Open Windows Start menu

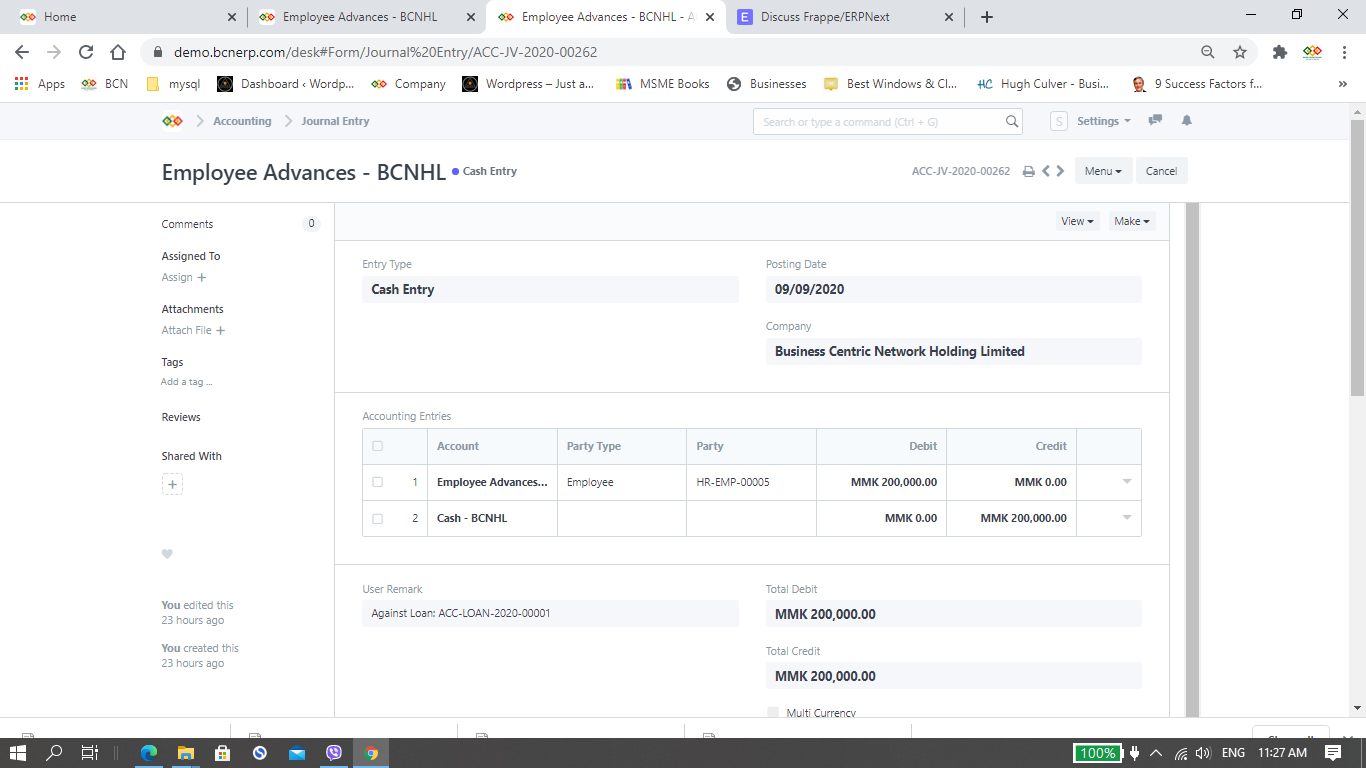tap(18, 753)
